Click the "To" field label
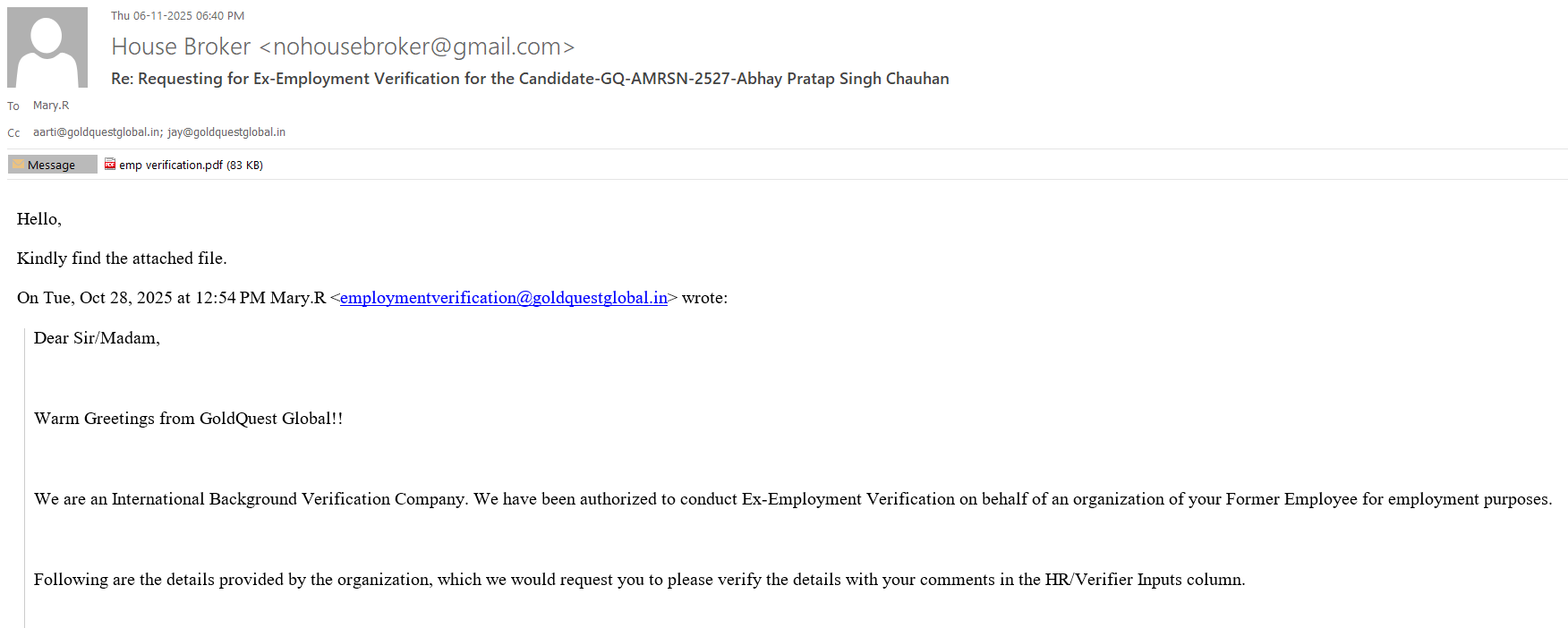1568x628 pixels. tap(13, 106)
